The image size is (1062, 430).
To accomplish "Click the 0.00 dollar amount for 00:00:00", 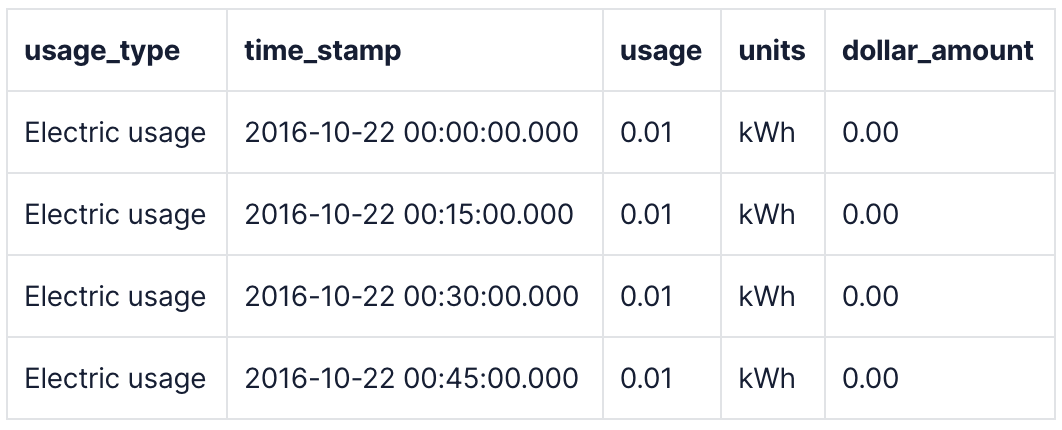I will pyautogui.click(x=870, y=132).
